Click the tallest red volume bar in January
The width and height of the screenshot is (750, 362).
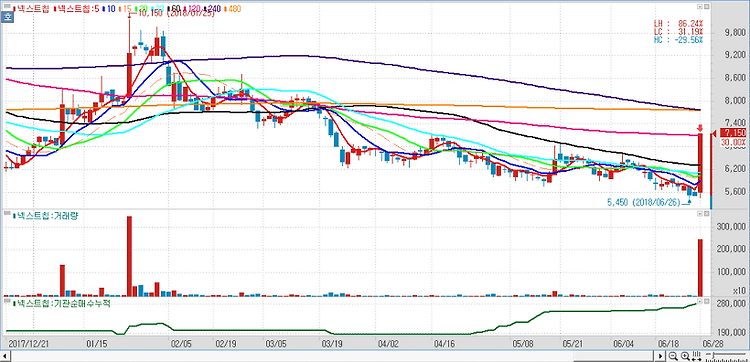(x=129, y=256)
